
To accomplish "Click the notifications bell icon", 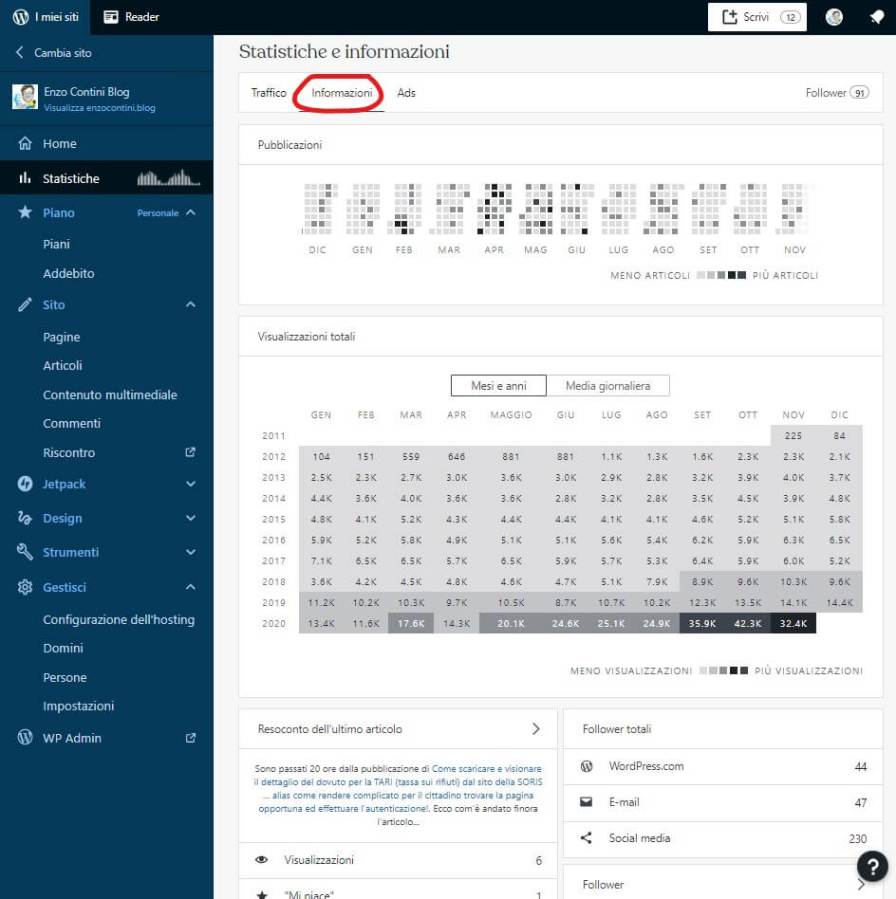I will pyautogui.click(x=877, y=17).
